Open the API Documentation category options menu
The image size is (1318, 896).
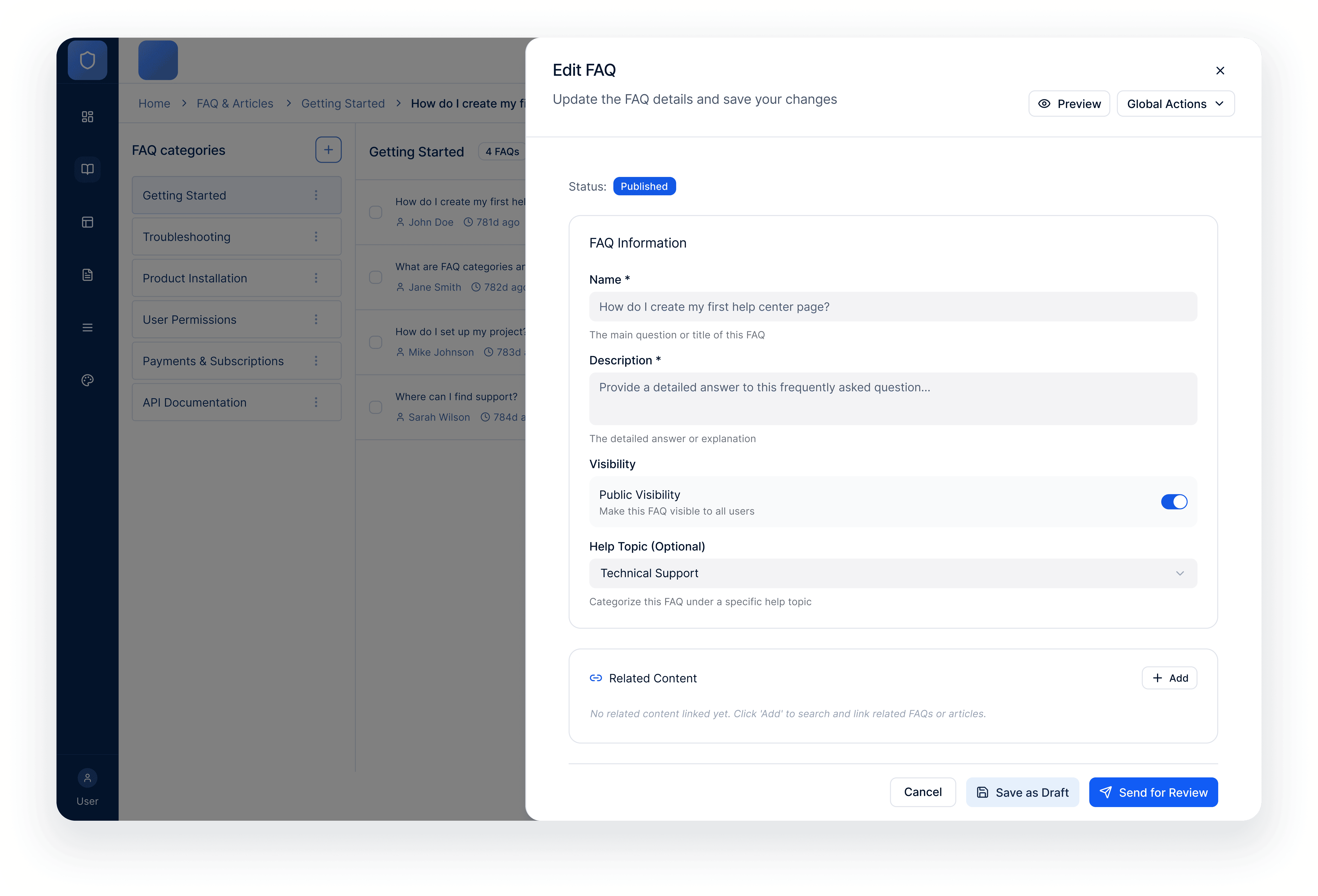click(x=316, y=402)
